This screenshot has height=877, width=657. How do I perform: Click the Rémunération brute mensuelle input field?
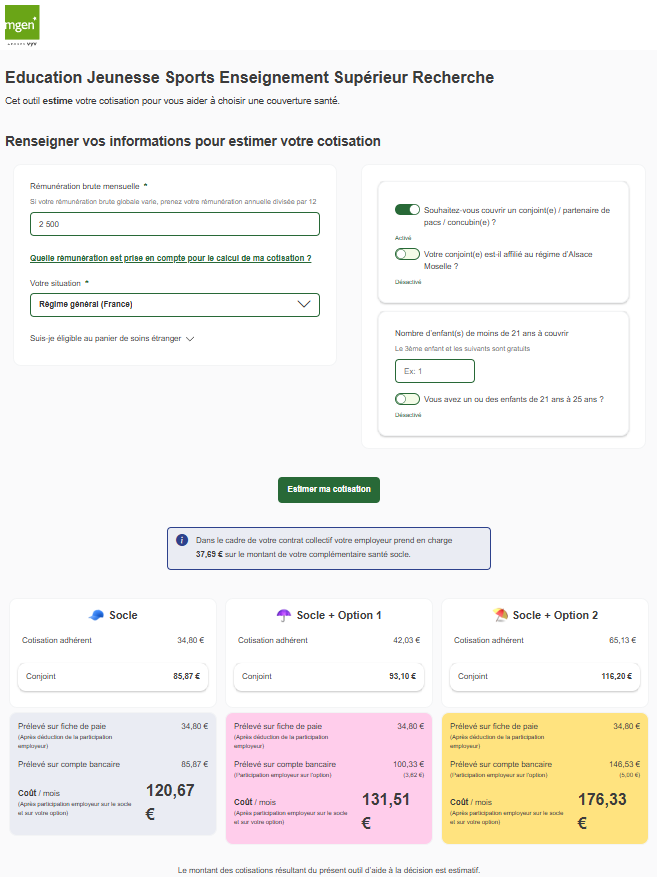click(x=174, y=224)
